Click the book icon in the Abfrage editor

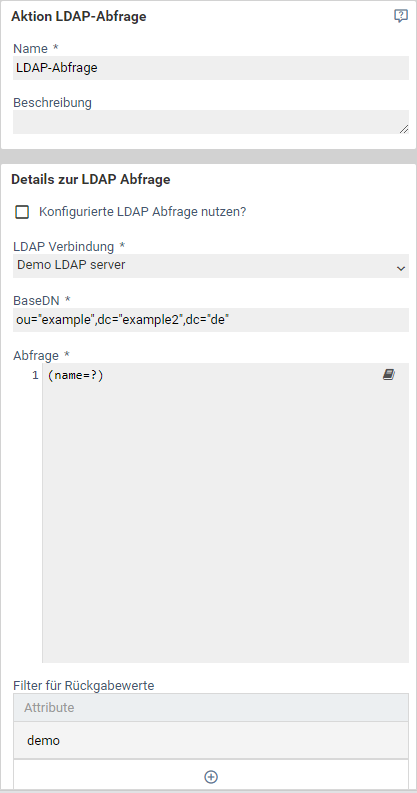tap(388, 375)
